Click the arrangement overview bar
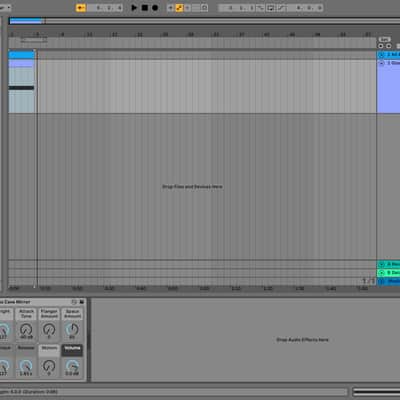400x400 pixels. point(204,21)
